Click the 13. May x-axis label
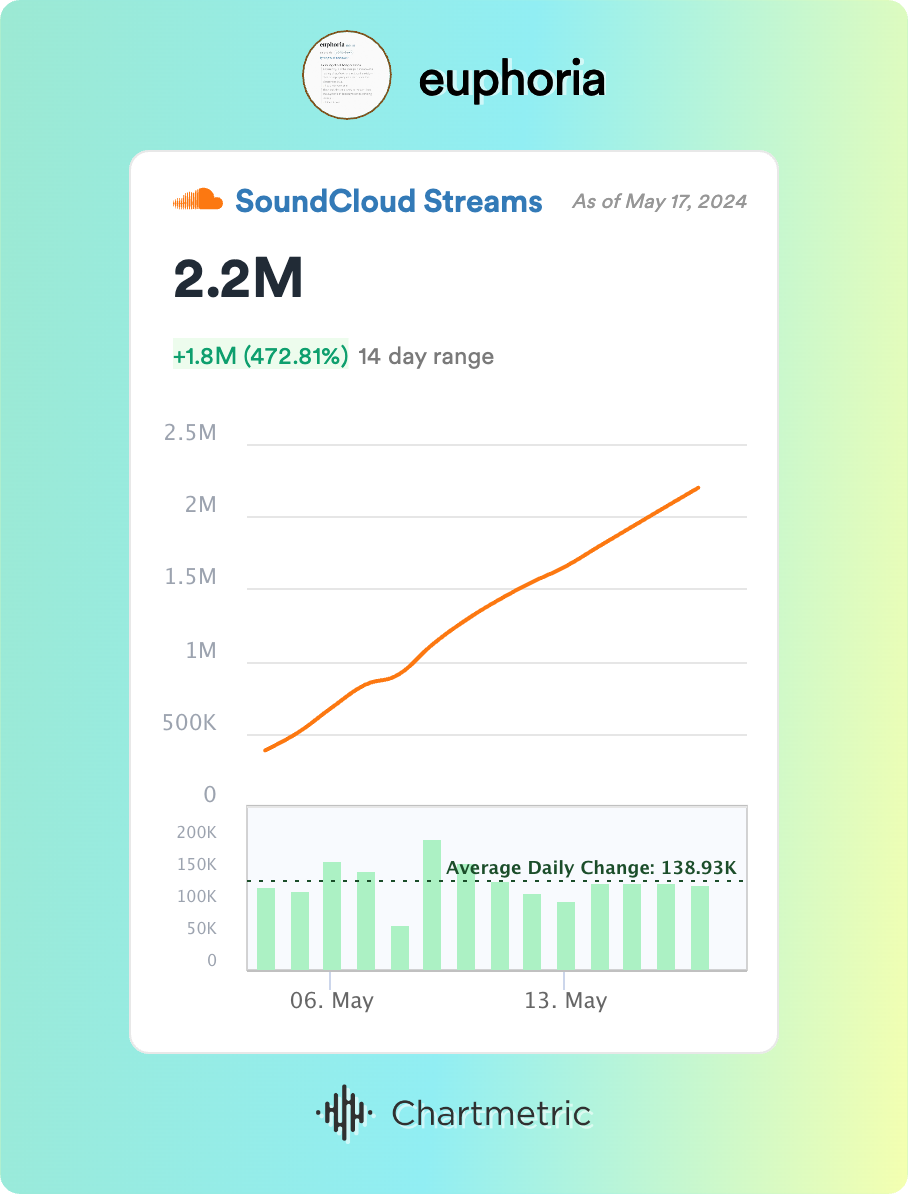Image resolution: width=908 pixels, height=1194 pixels. pyautogui.click(x=565, y=1000)
